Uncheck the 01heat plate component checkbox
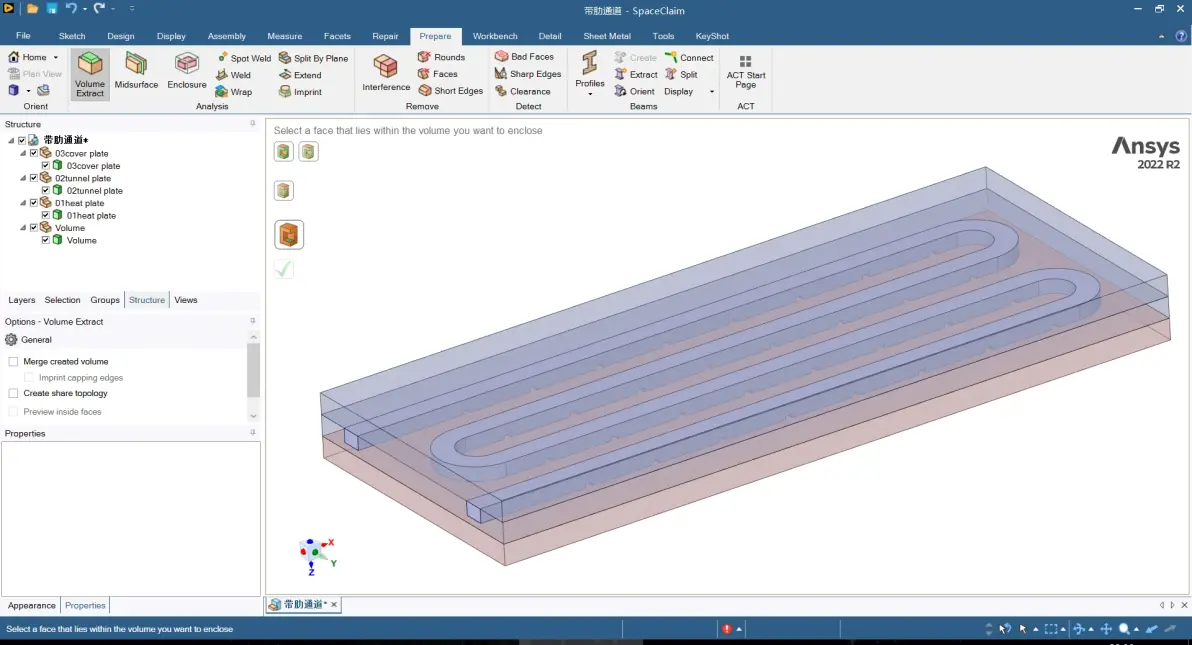This screenshot has width=1192, height=645. [33, 203]
